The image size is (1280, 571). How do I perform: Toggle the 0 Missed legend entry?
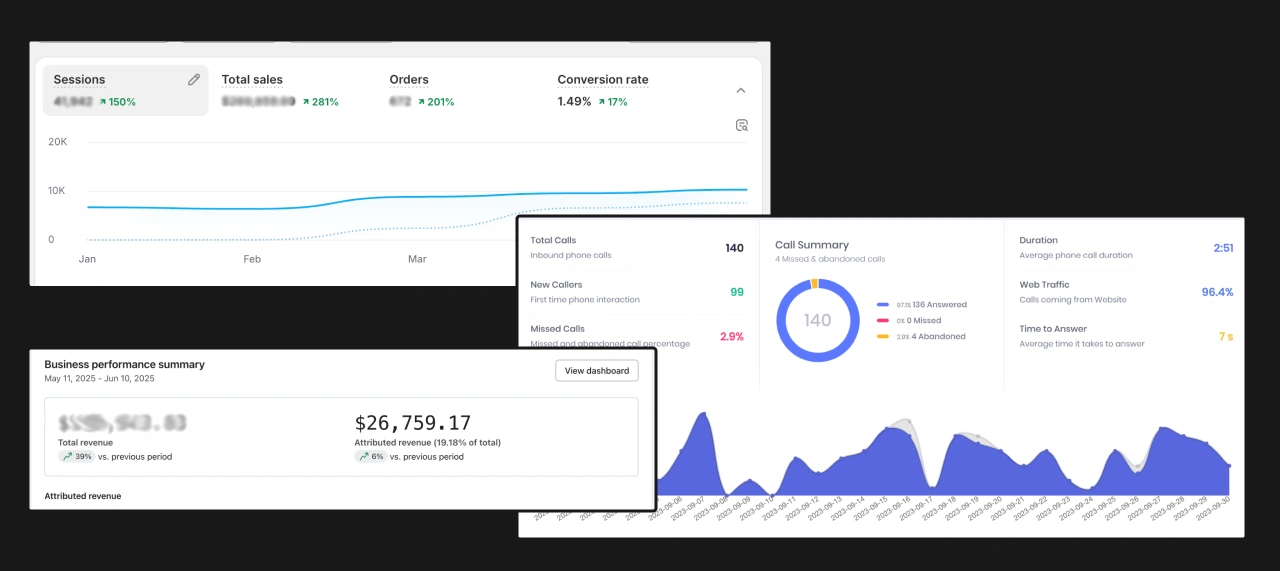coord(909,321)
